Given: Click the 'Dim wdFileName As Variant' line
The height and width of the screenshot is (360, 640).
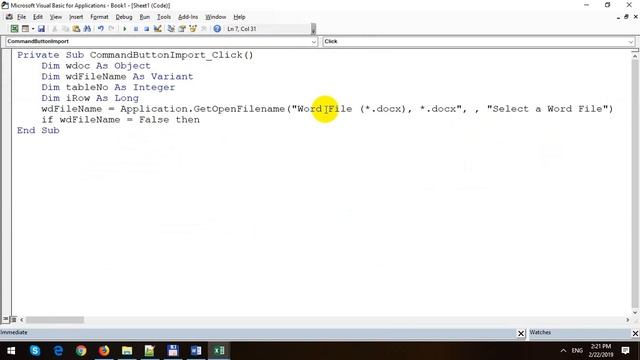Looking at the screenshot, I should click(117, 76).
